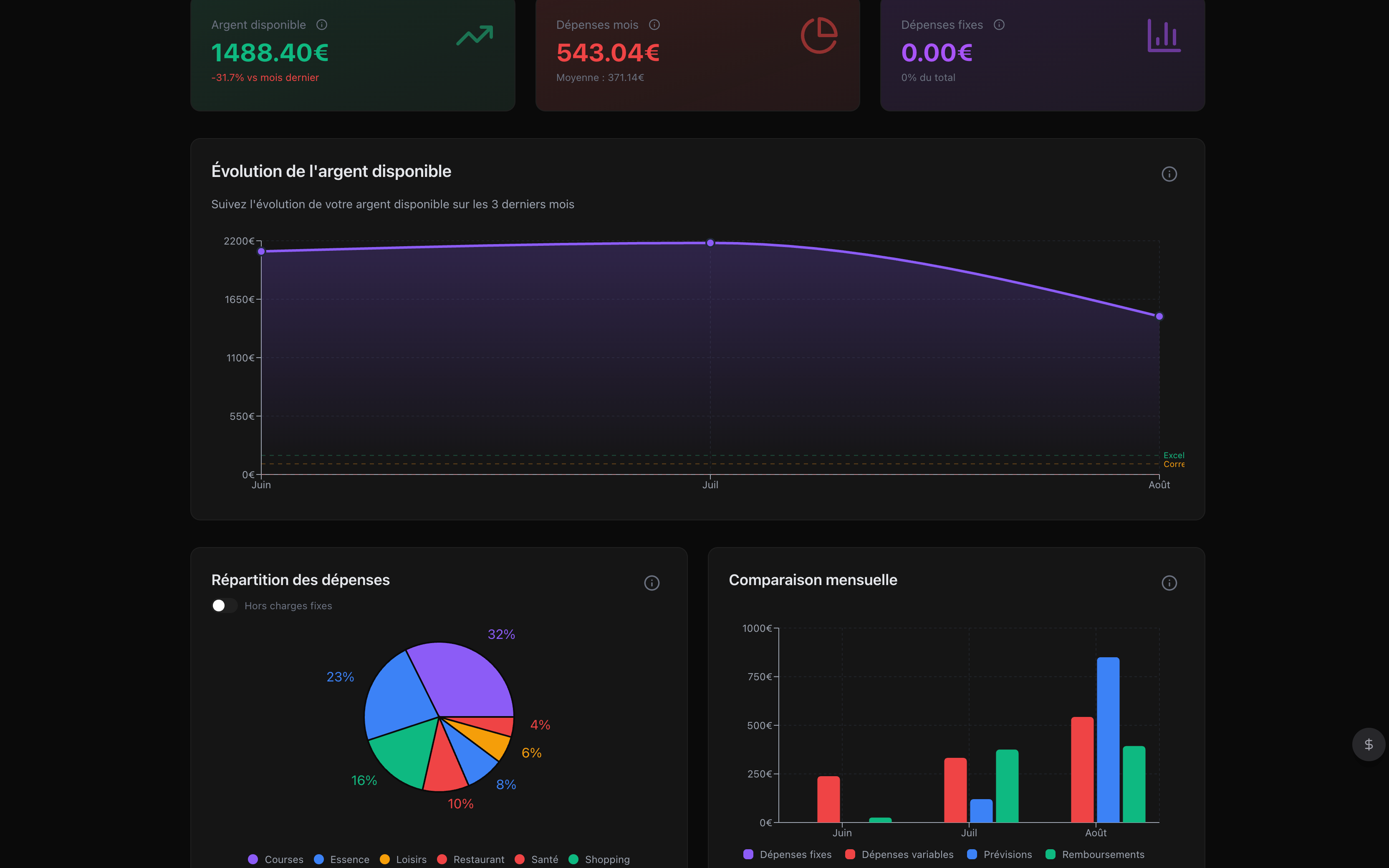Click the 0% du total text
The width and height of the screenshot is (1389, 868).
[x=928, y=78]
